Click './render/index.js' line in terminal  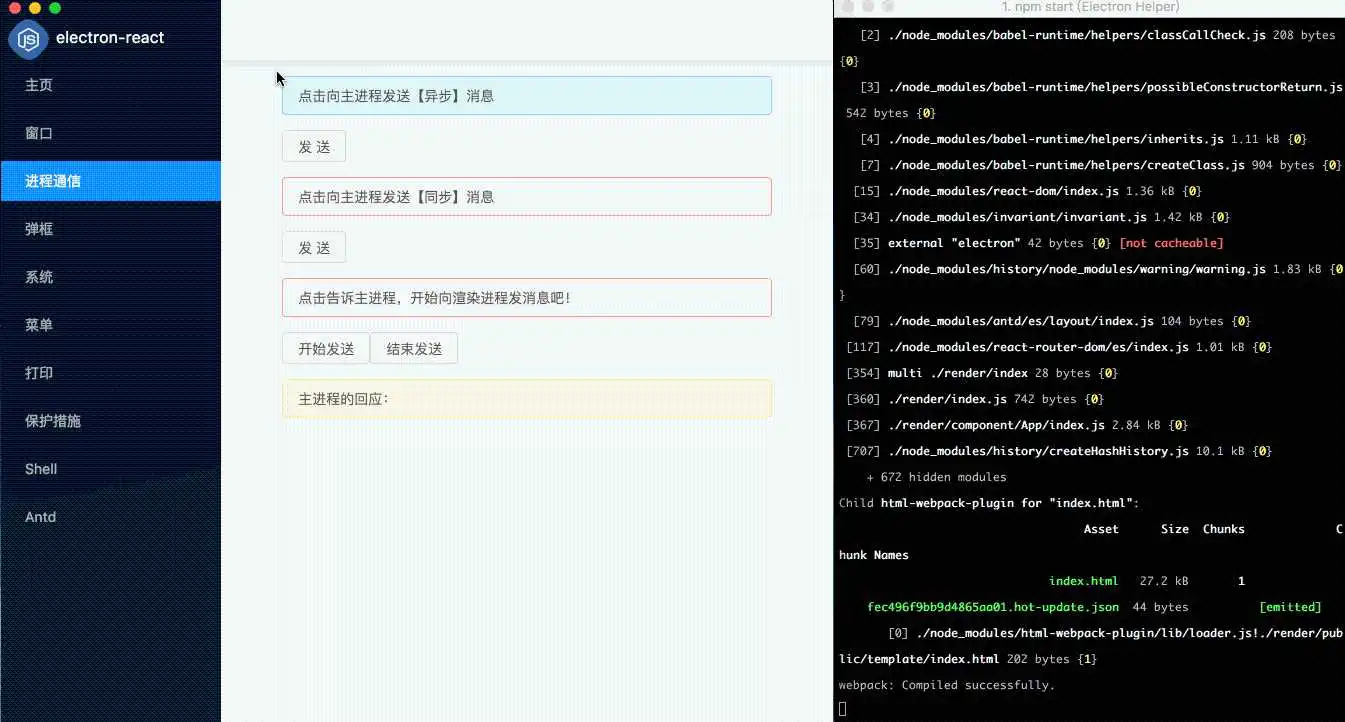click(975, 399)
